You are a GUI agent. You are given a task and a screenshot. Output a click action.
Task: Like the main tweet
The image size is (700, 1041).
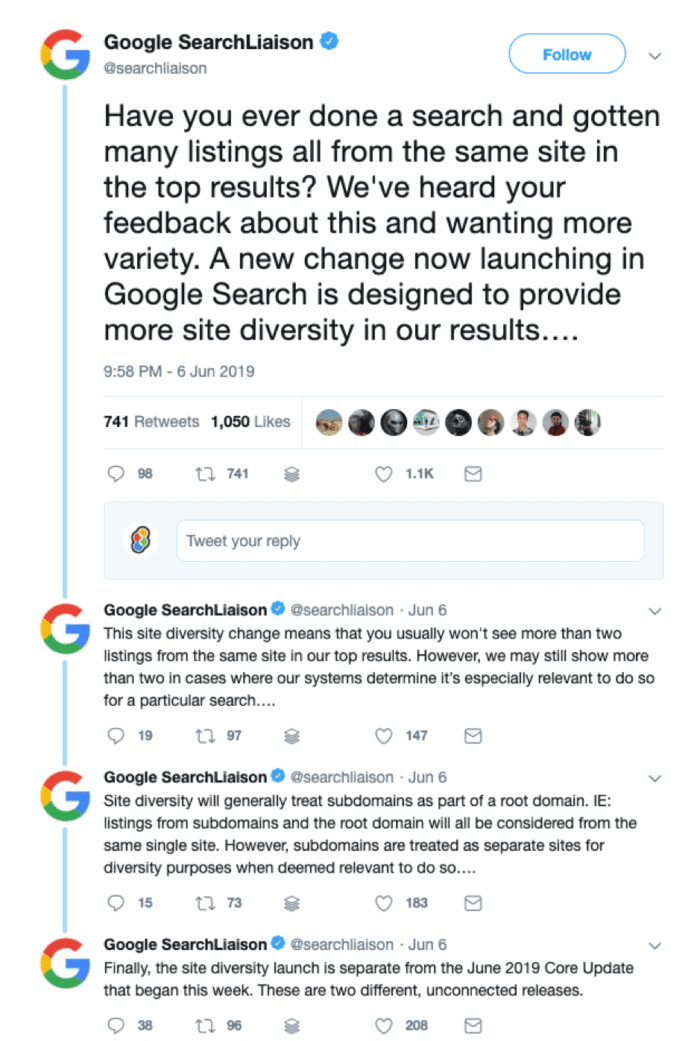click(x=384, y=473)
